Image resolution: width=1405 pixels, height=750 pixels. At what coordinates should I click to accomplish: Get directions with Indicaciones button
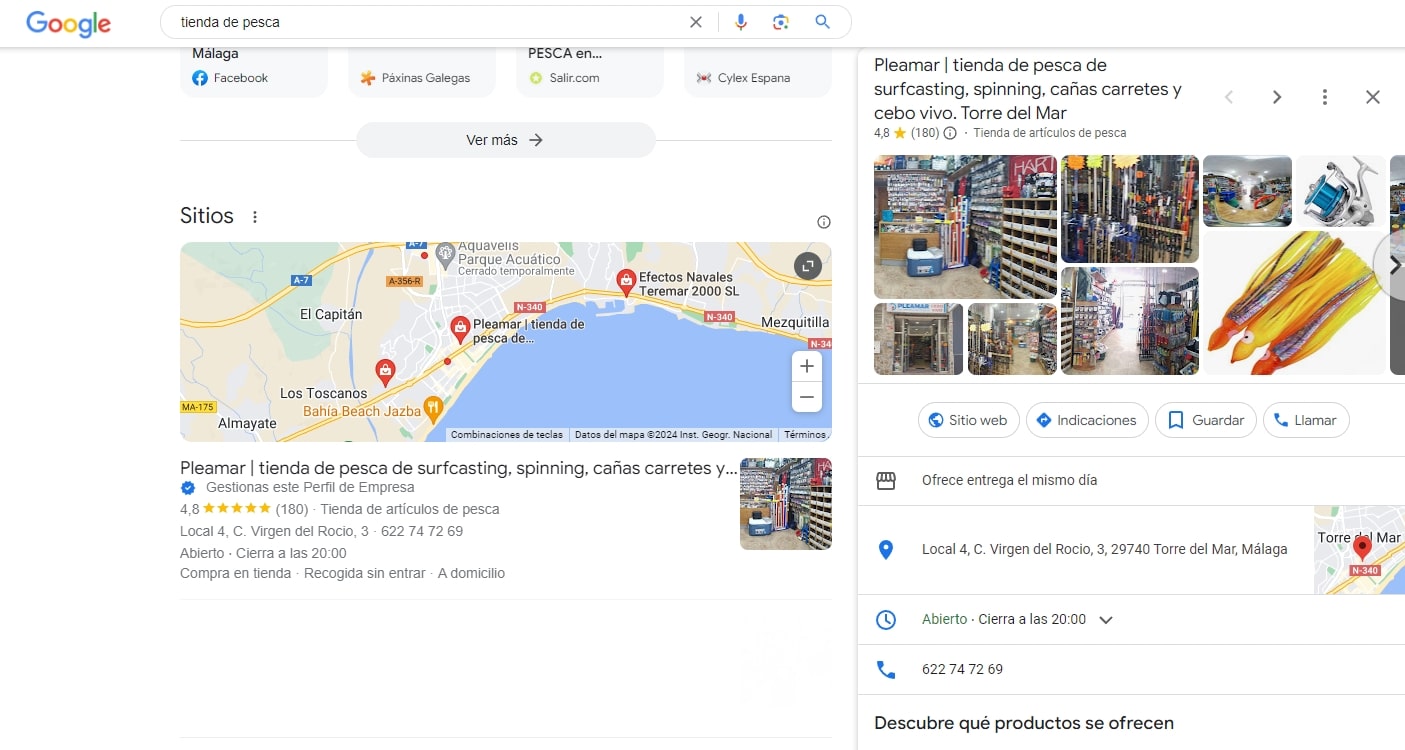point(1086,420)
